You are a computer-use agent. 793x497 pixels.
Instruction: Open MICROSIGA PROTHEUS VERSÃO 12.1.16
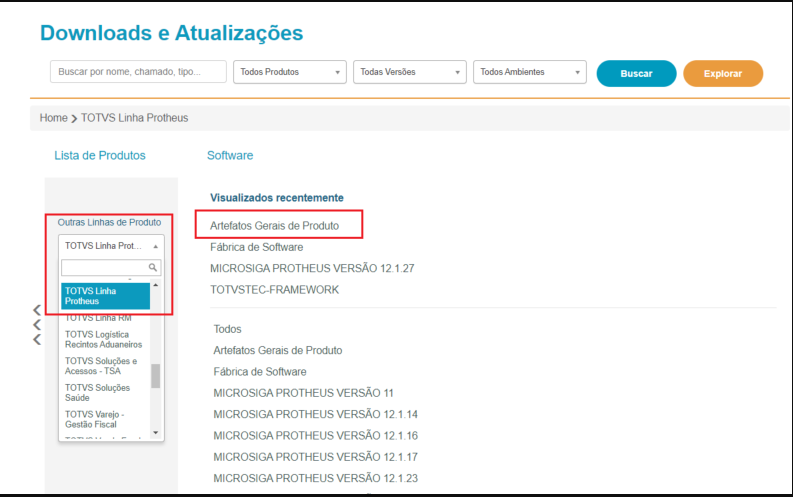coord(316,435)
